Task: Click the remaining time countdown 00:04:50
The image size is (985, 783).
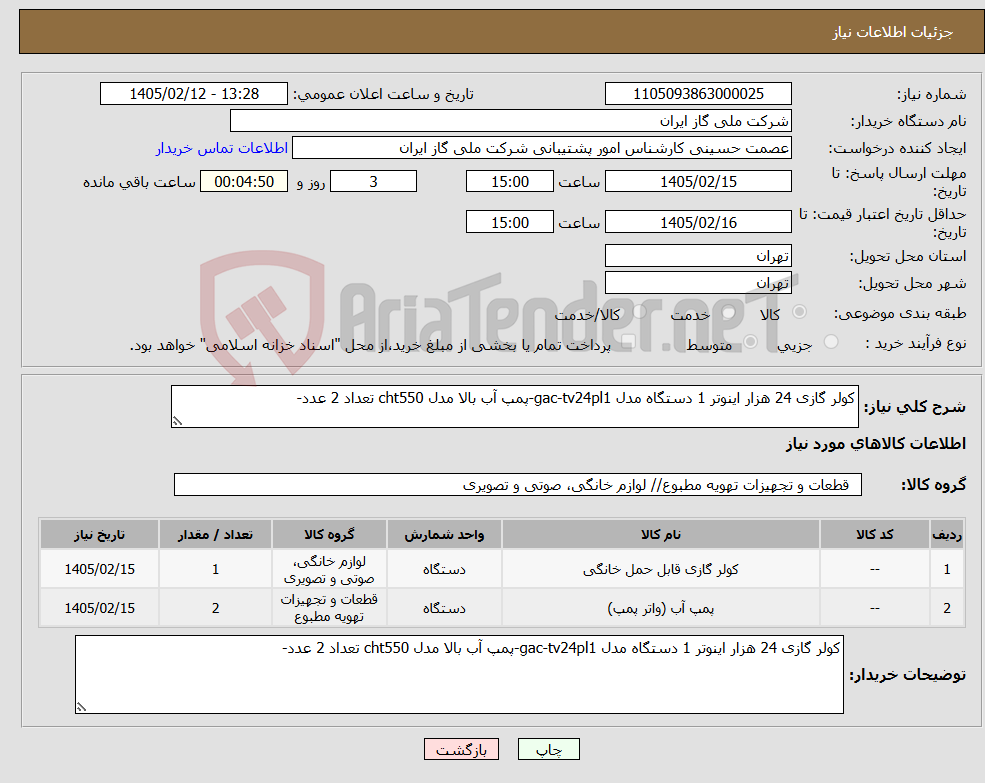Action: click(x=244, y=182)
